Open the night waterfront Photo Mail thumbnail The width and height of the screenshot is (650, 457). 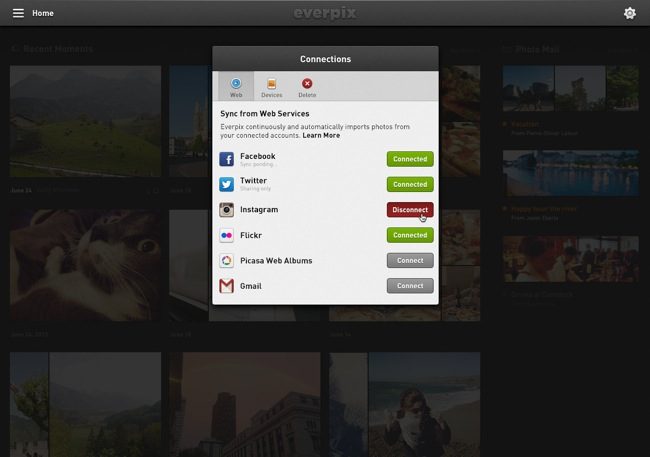click(x=571, y=173)
